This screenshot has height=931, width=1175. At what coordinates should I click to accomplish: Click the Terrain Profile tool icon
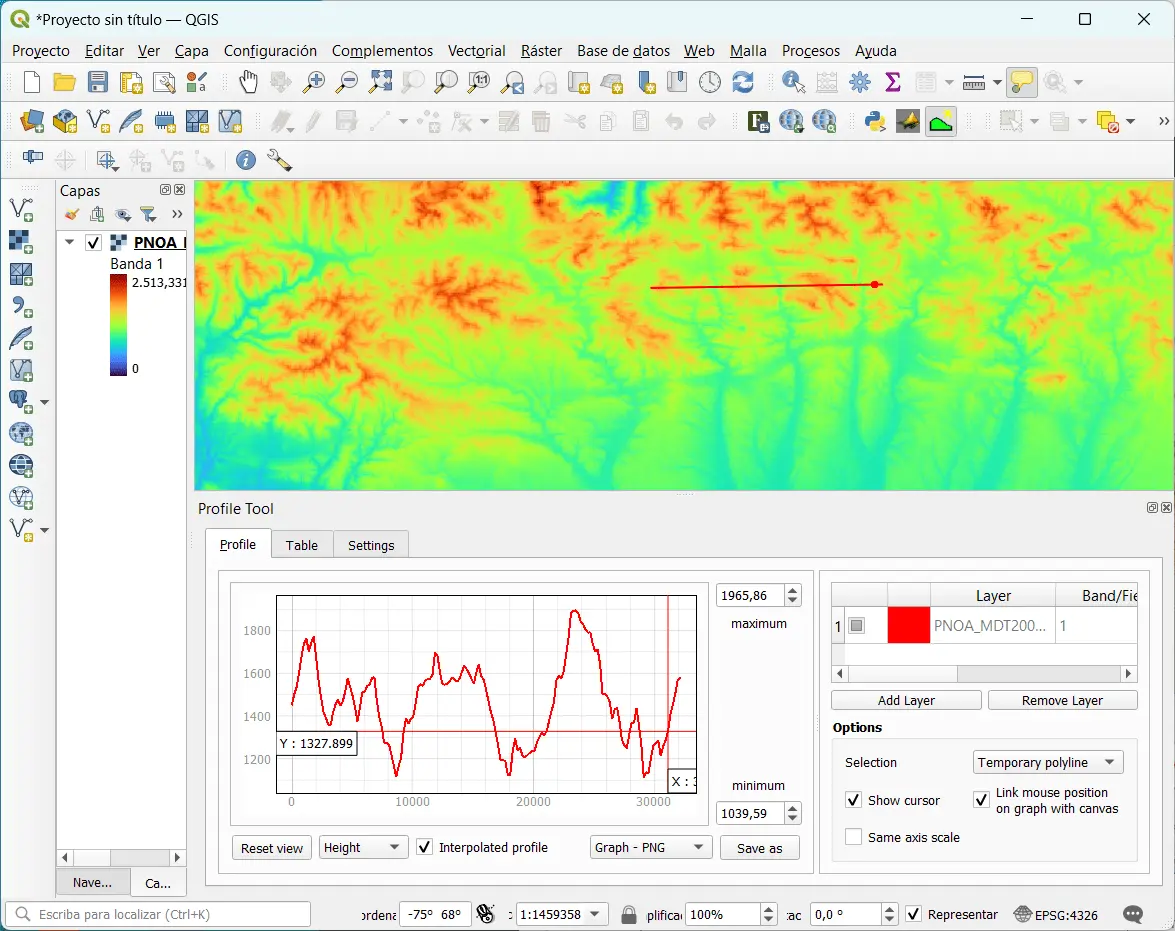(x=940, y=121)
